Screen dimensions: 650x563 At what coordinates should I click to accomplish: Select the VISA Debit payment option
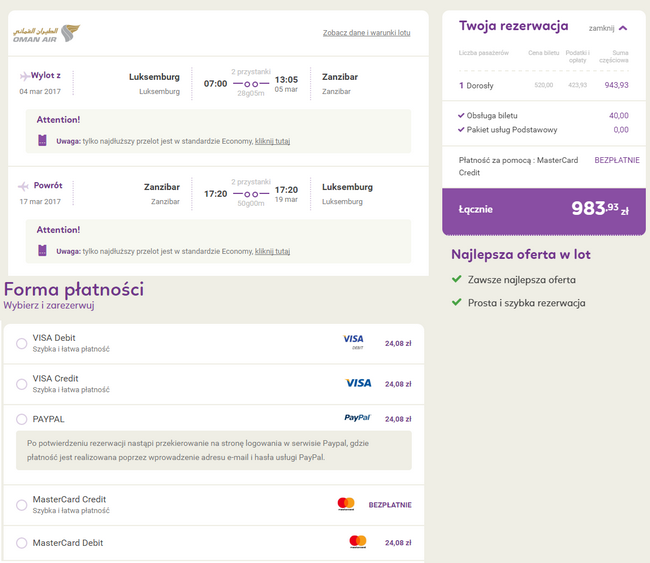(22, 343)
